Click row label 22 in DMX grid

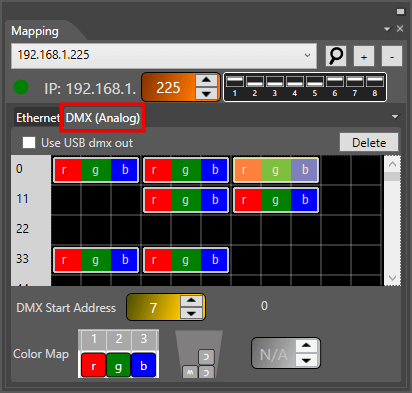point(23,229)
